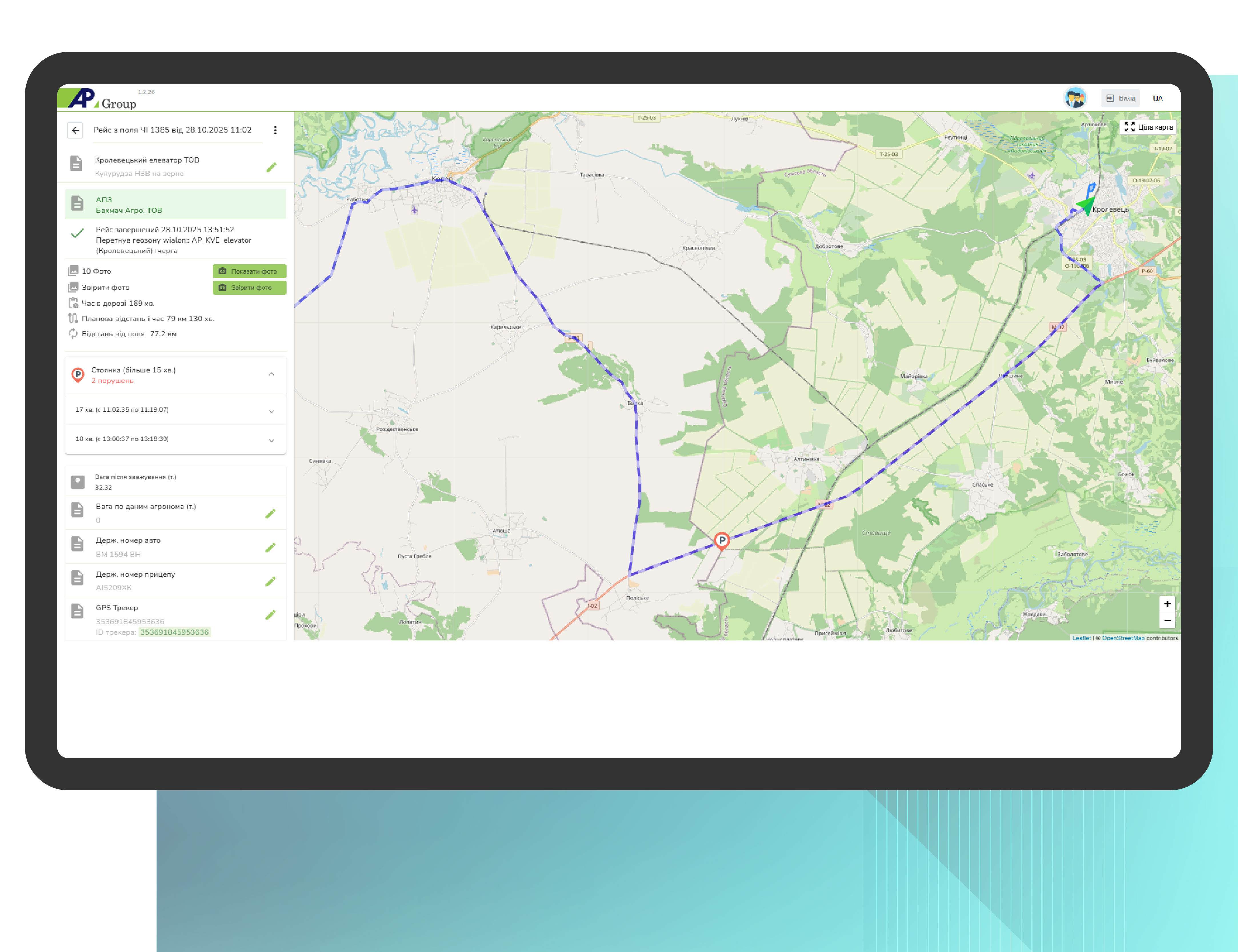
Task: Zoom in the map with plus
Action: click(1167, 604)
